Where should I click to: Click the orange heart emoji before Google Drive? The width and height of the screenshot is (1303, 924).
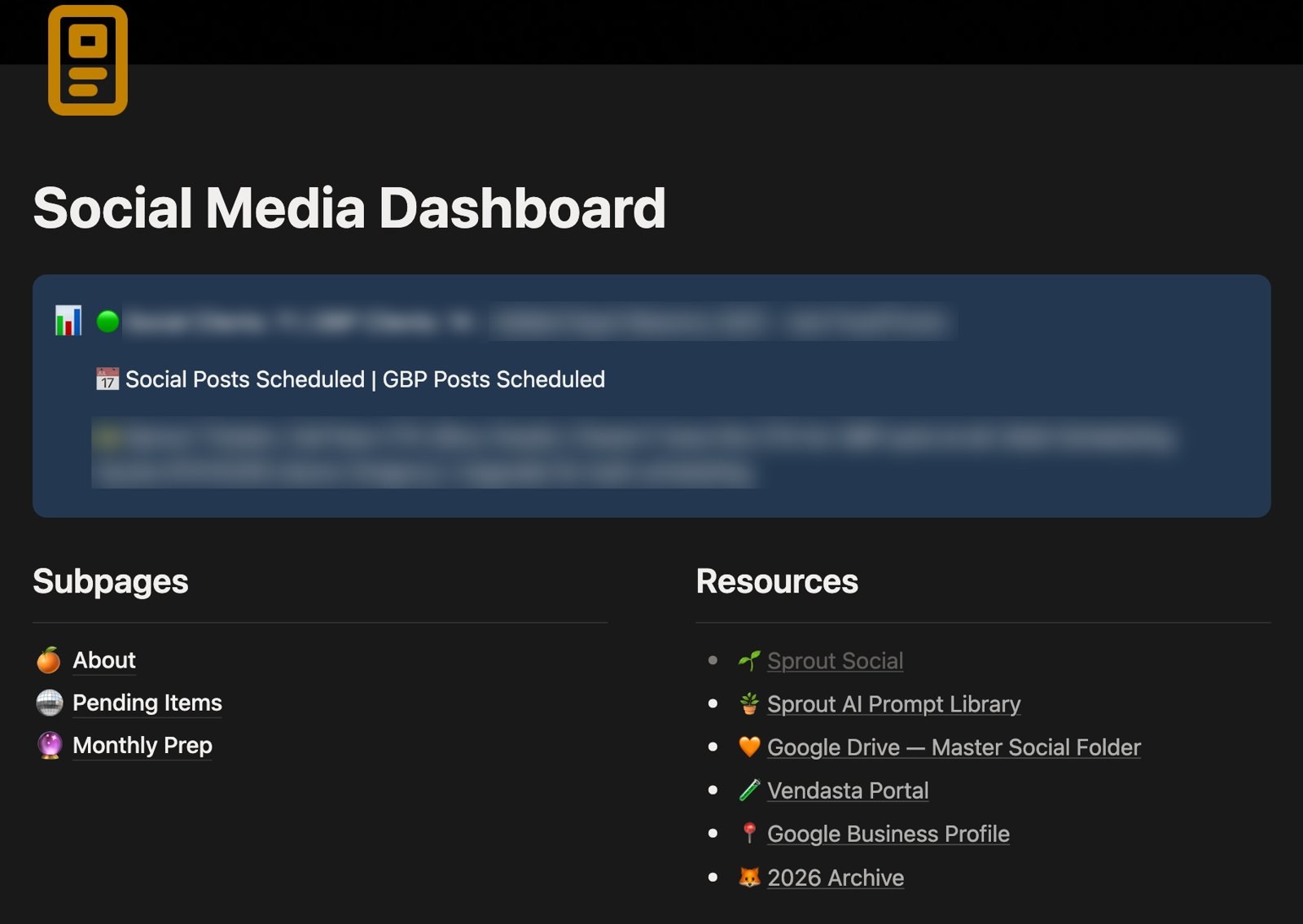(749, 747)
